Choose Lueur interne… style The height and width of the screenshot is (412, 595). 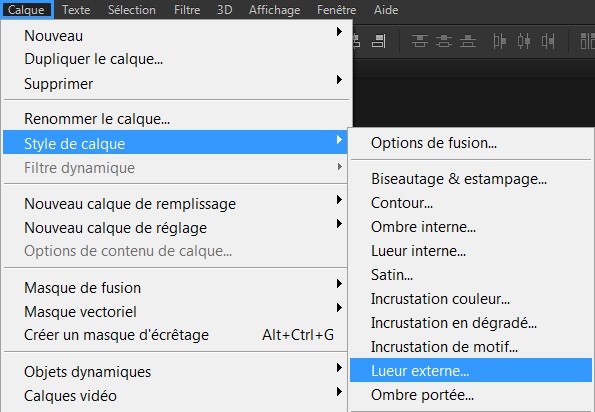[x=471, y=251]
